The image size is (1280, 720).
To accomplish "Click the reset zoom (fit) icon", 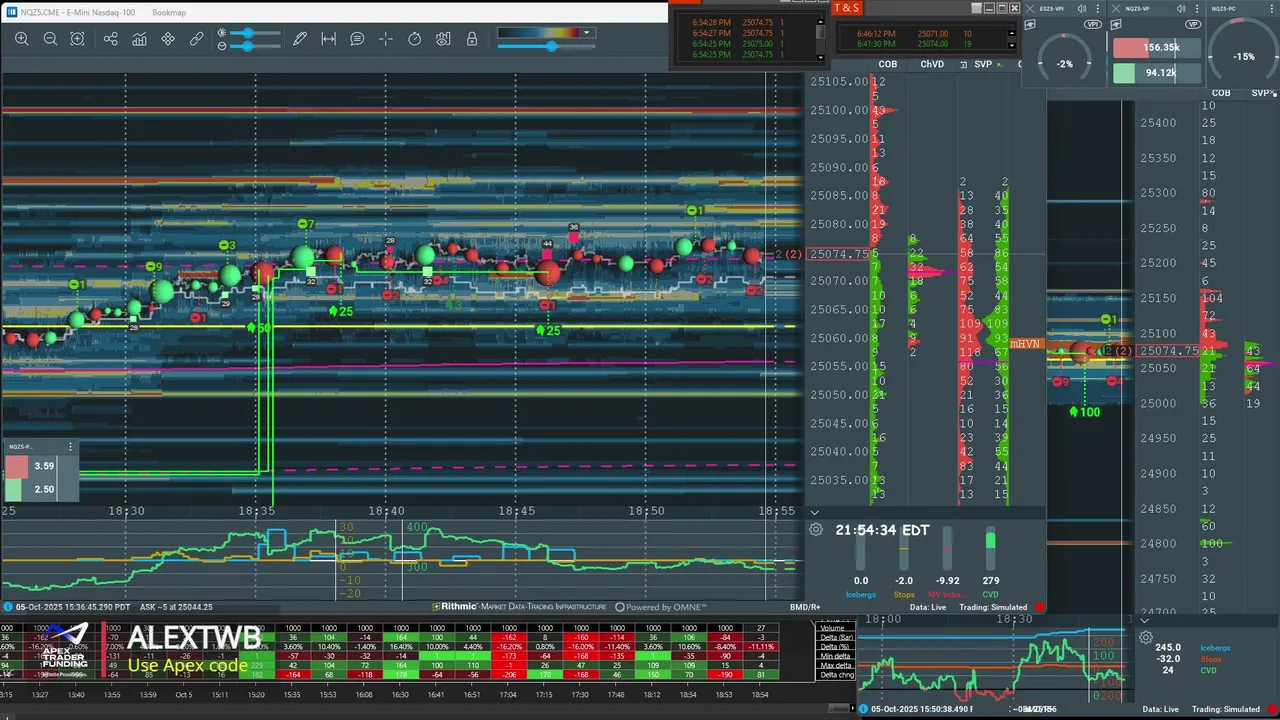I will click(x=77, y=39).
